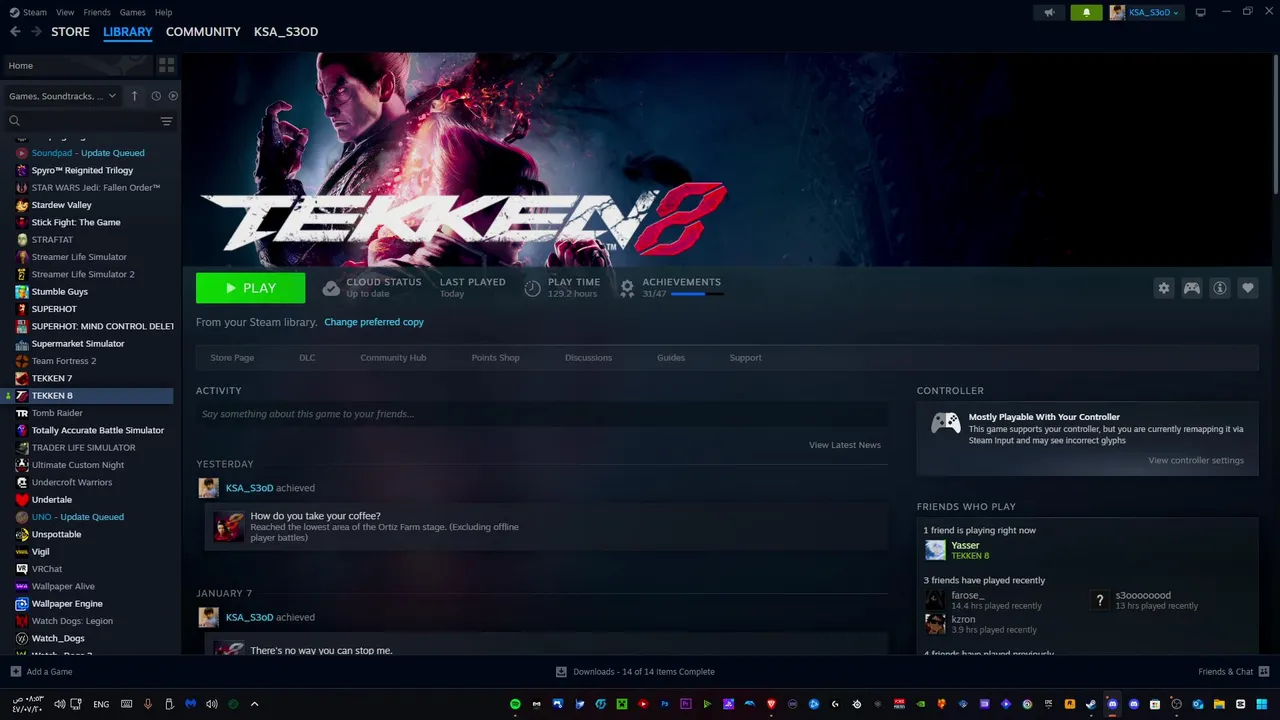This screenshot has height=720, width=1280.
Task: Click Add a Game button
Action: pos(41,672)
